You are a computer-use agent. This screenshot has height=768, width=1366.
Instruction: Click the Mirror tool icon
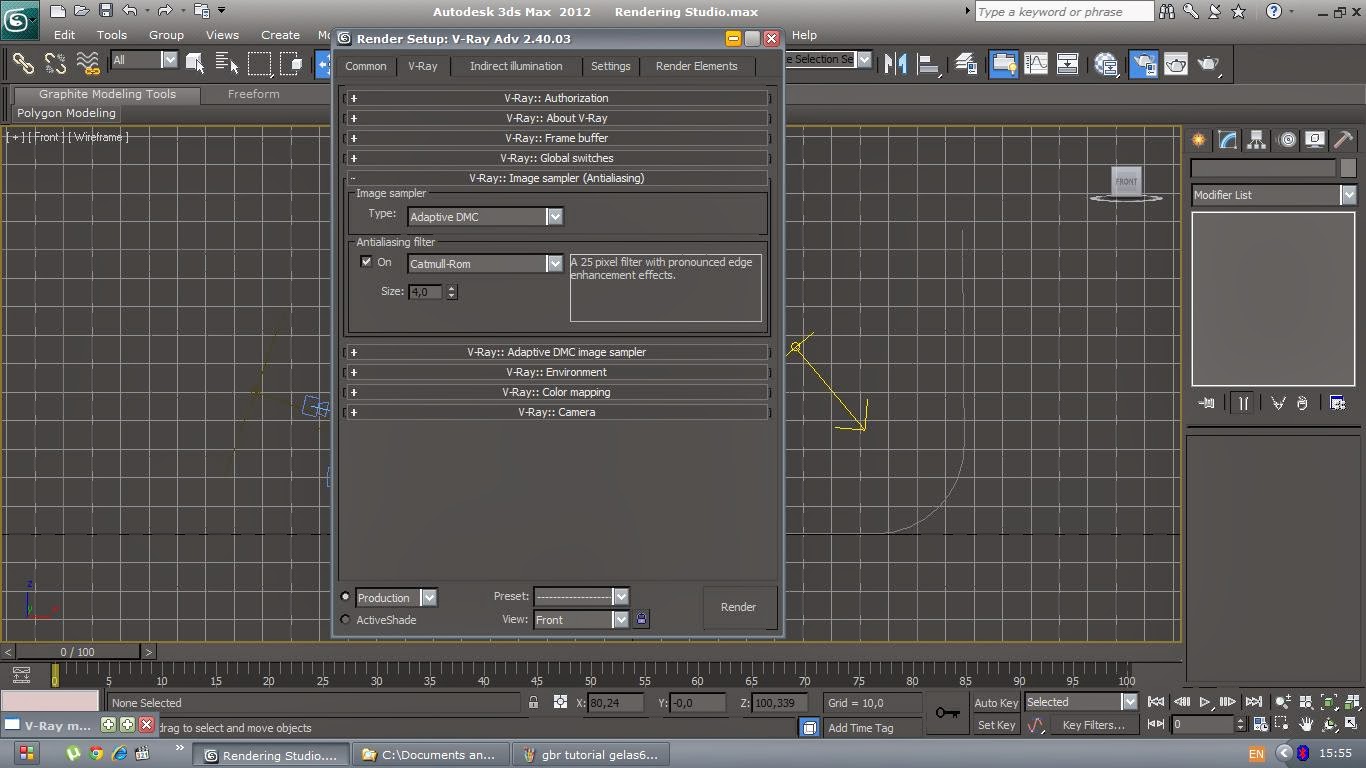pyautogui.click(x=896, y=64)
